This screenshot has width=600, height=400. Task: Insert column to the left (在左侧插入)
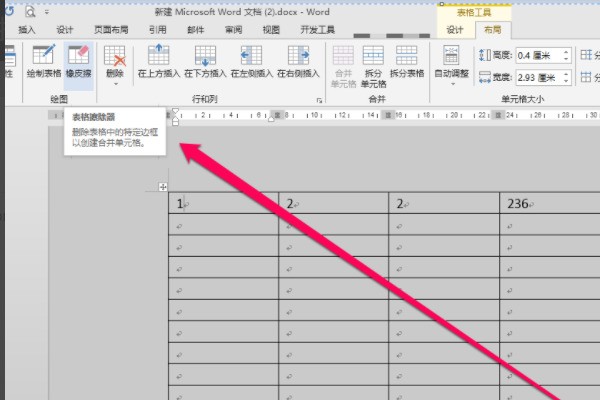(251, 61)
